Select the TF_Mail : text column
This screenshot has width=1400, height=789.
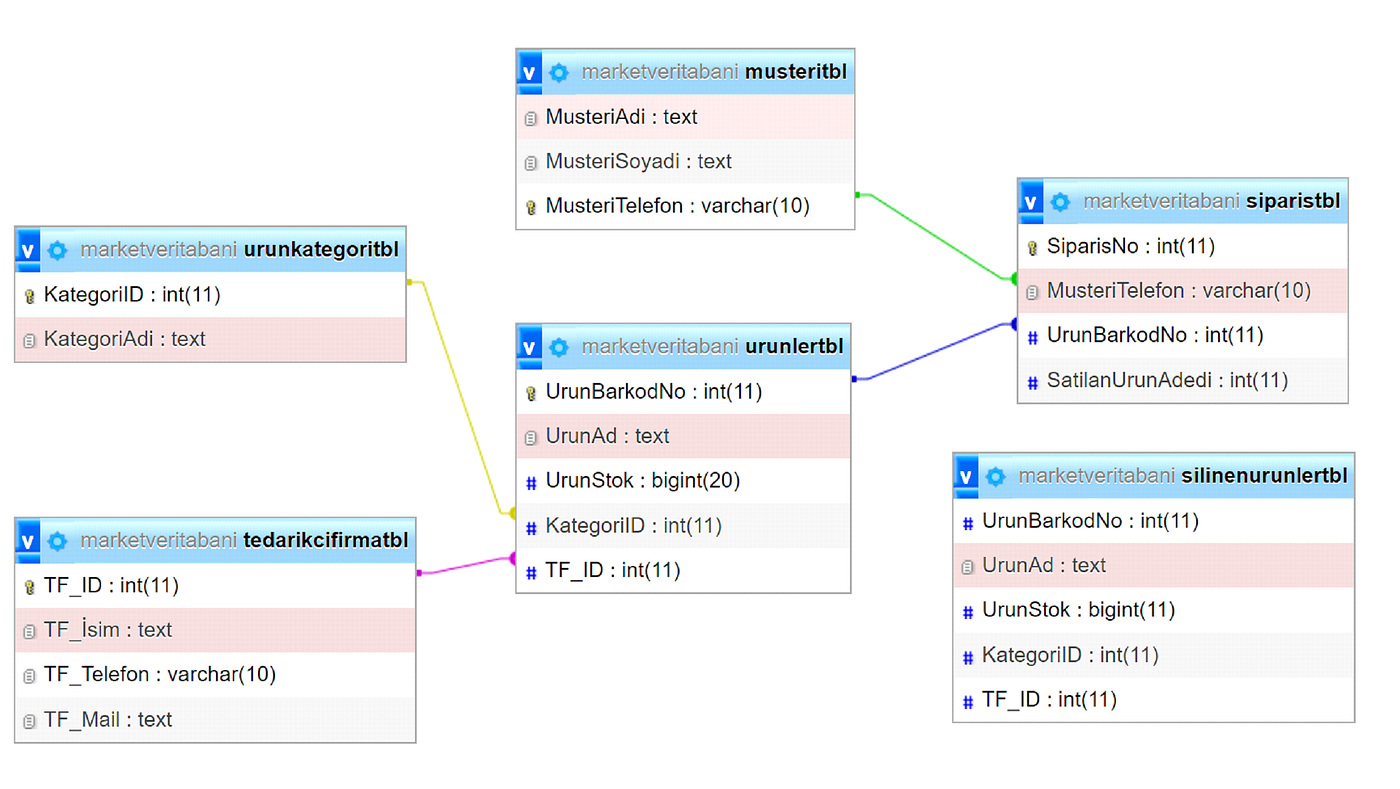click(215, 719)
